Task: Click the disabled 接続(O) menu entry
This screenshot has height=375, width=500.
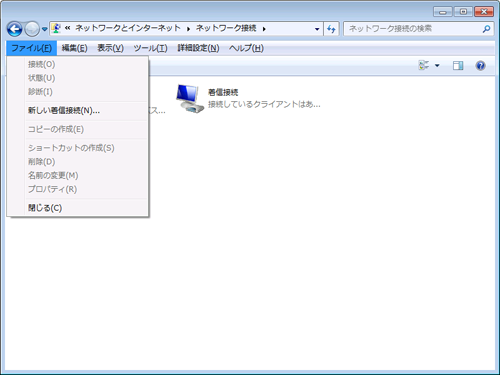Action: point(78,64)
